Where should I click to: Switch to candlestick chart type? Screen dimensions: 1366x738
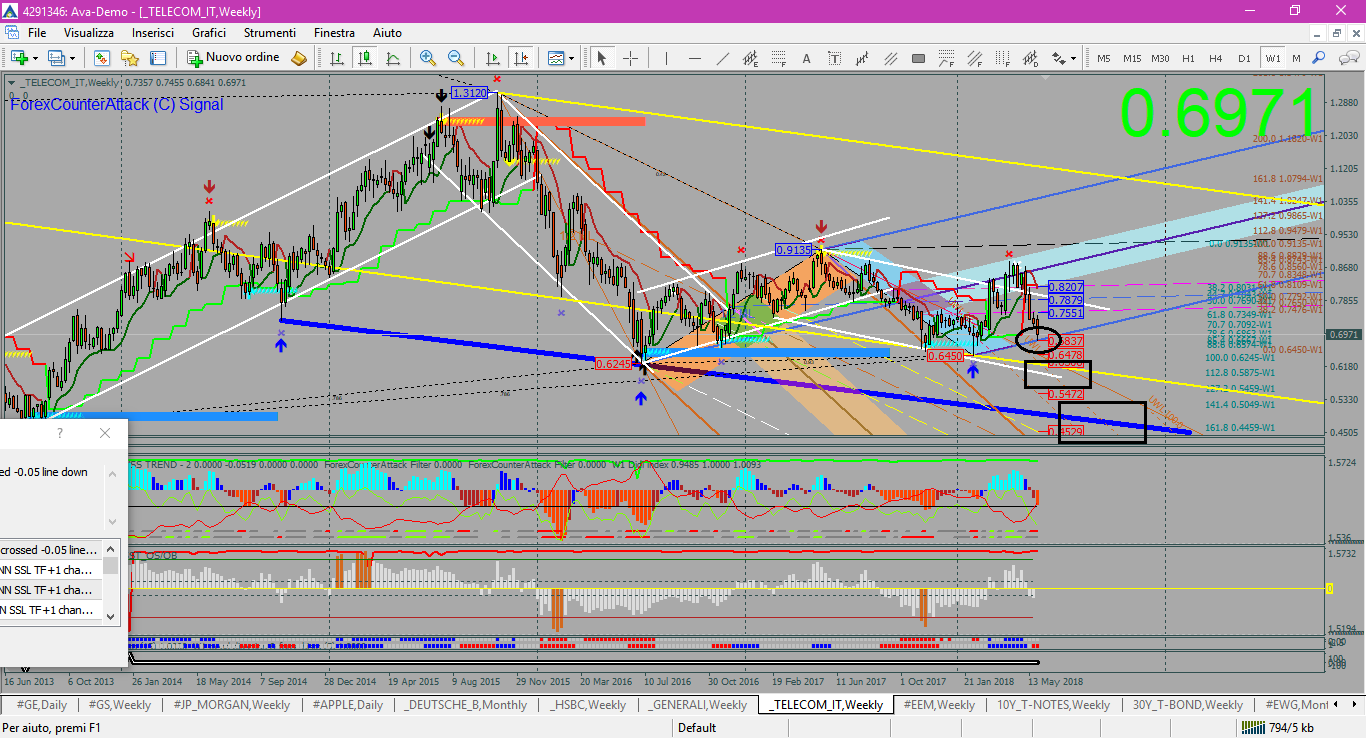click(365, 58)
